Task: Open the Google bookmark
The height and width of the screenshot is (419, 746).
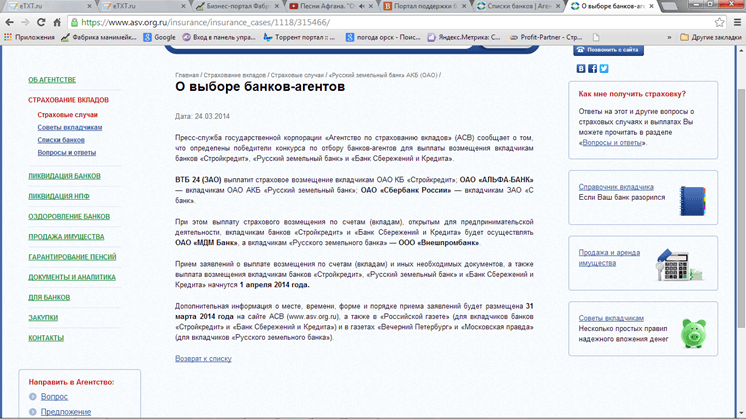Action: click(159, 37)
